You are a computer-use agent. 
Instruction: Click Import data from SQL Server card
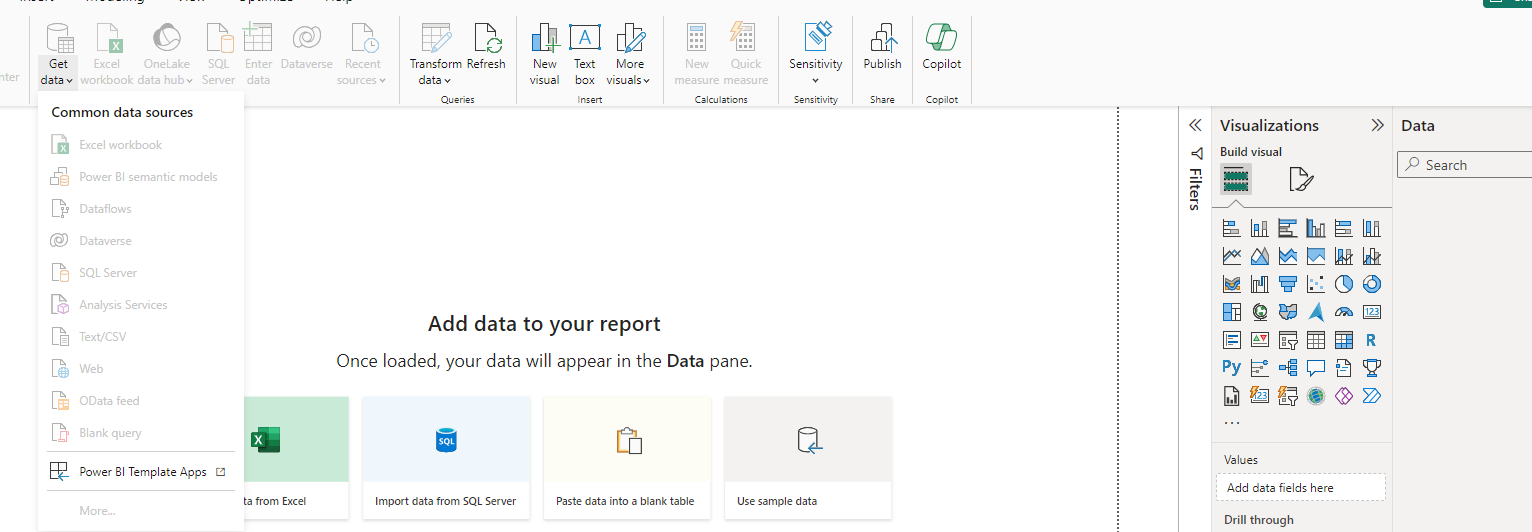point(446,458)
